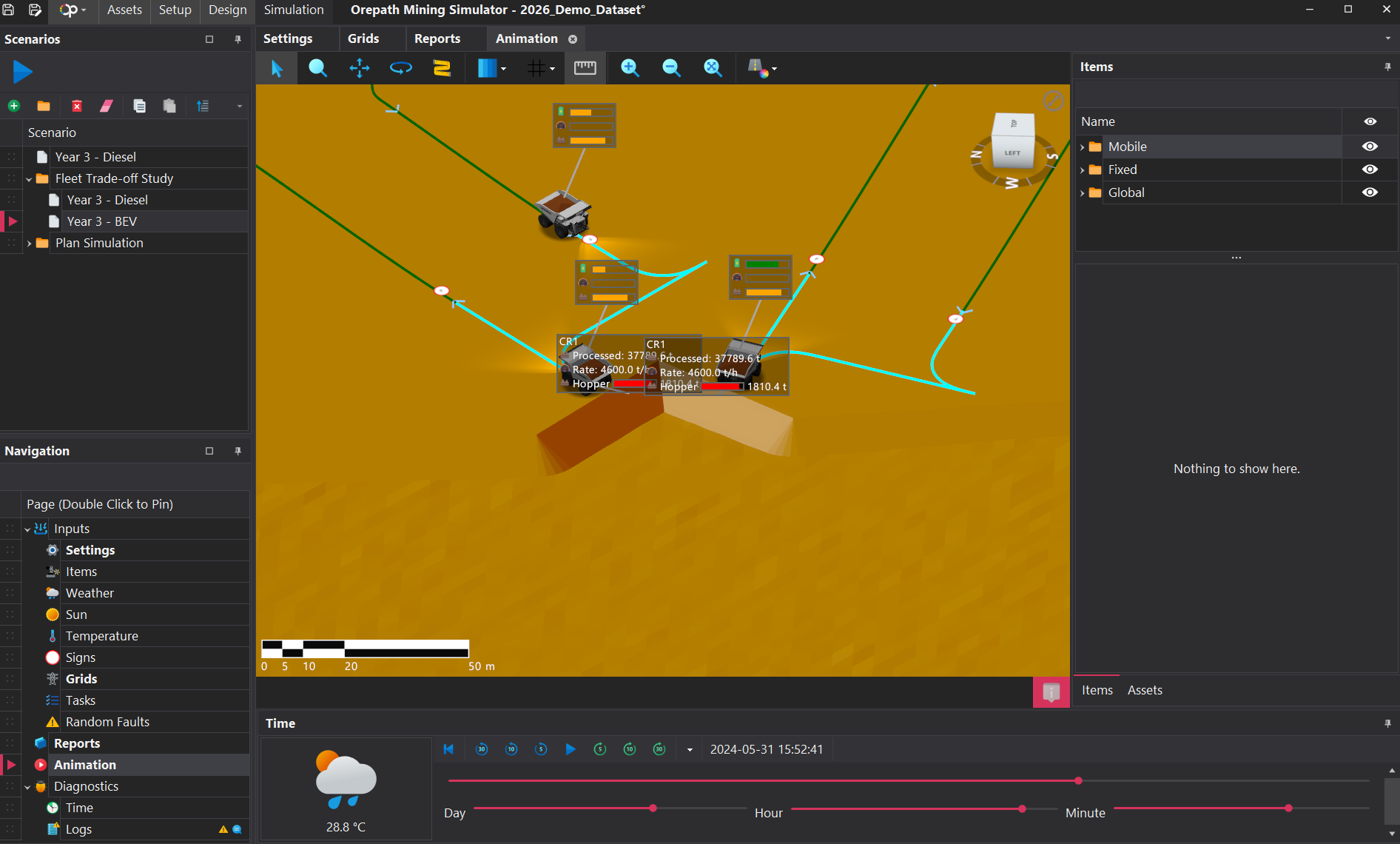Toggle visibility of Fixed folder
Screen dimensions: 1400x844
[1370, 170]
